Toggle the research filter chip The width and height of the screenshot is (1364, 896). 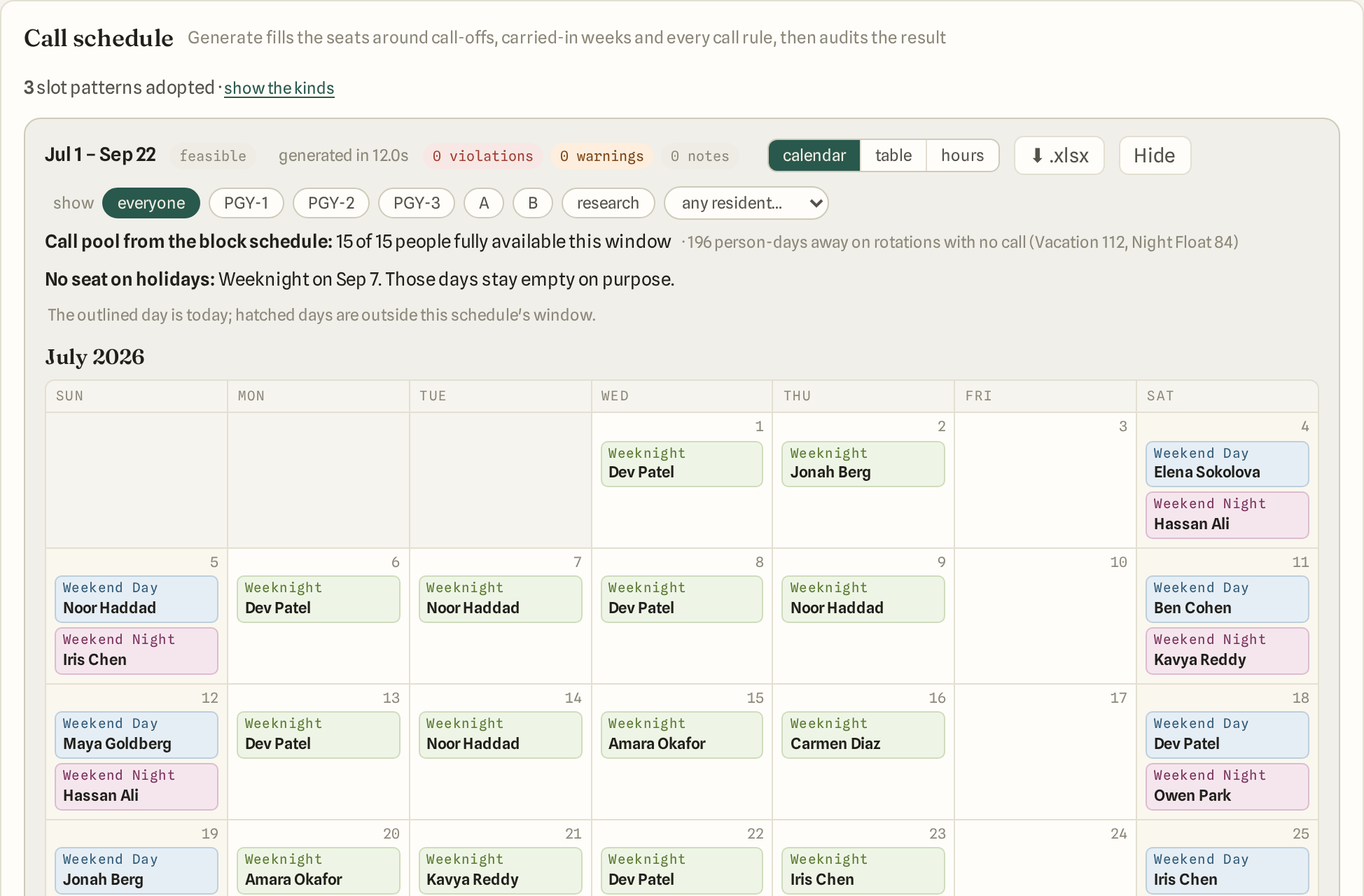tap(608, 203)
